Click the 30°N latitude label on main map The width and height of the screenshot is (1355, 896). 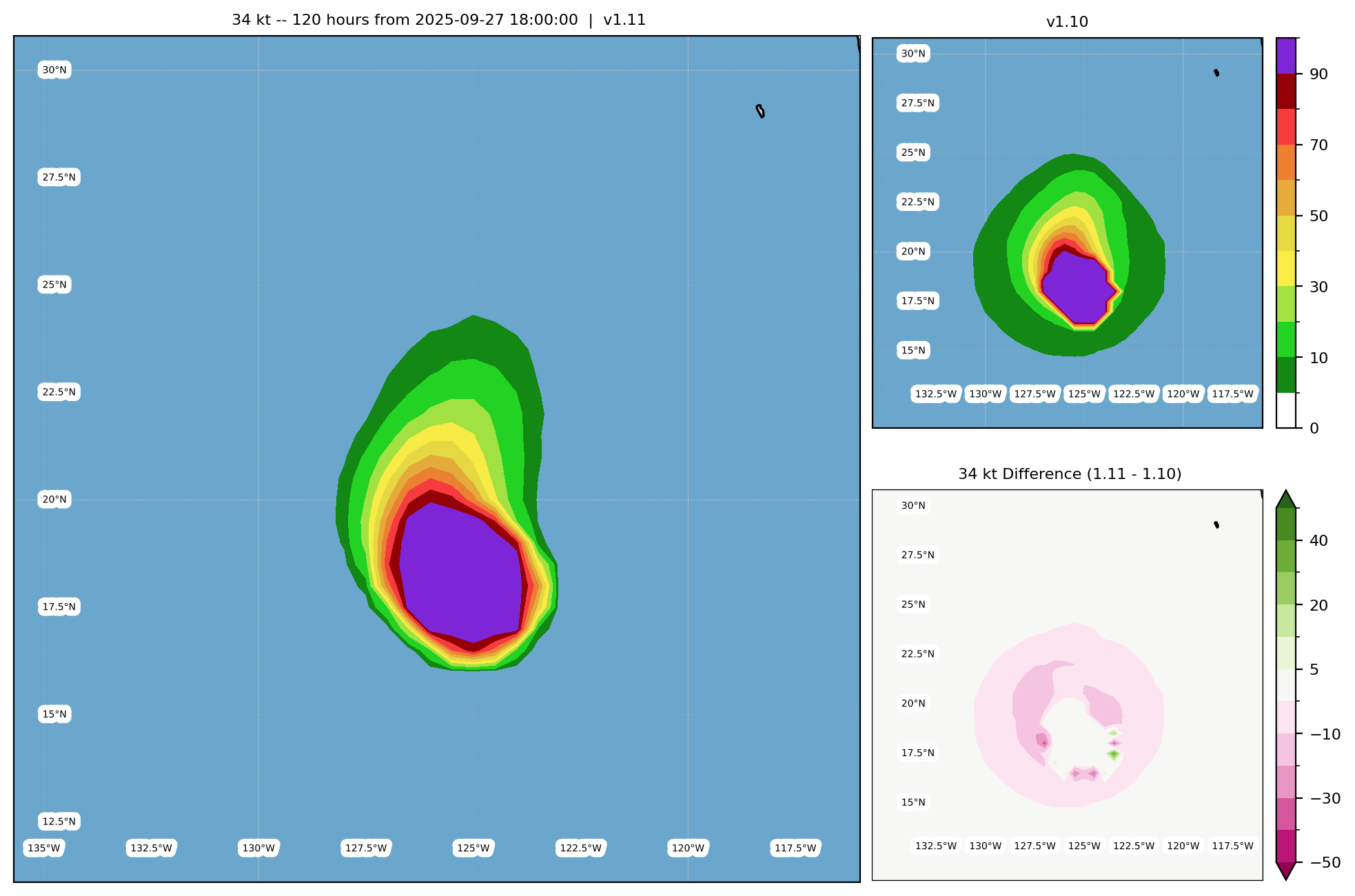54,70
